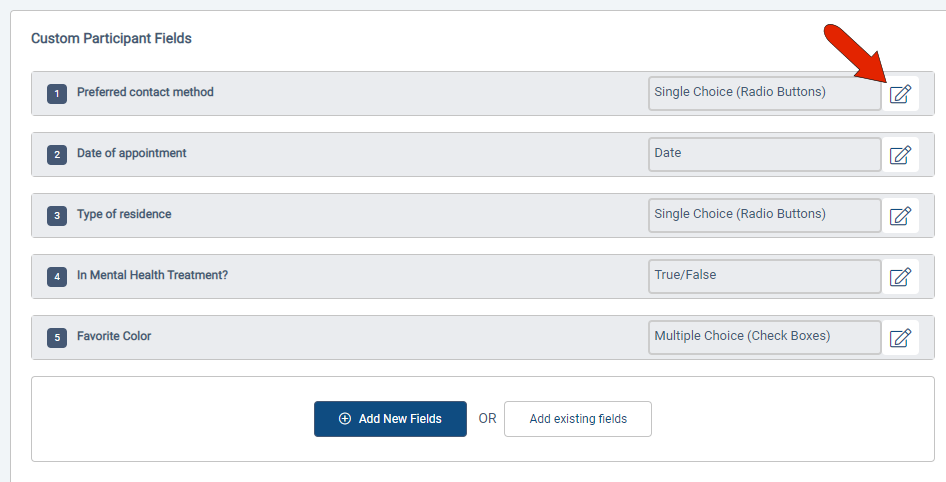Viewport: 946px width, 482px height.
Task: Edit the In Mental Health Treatment field
Action: (900, 277)
